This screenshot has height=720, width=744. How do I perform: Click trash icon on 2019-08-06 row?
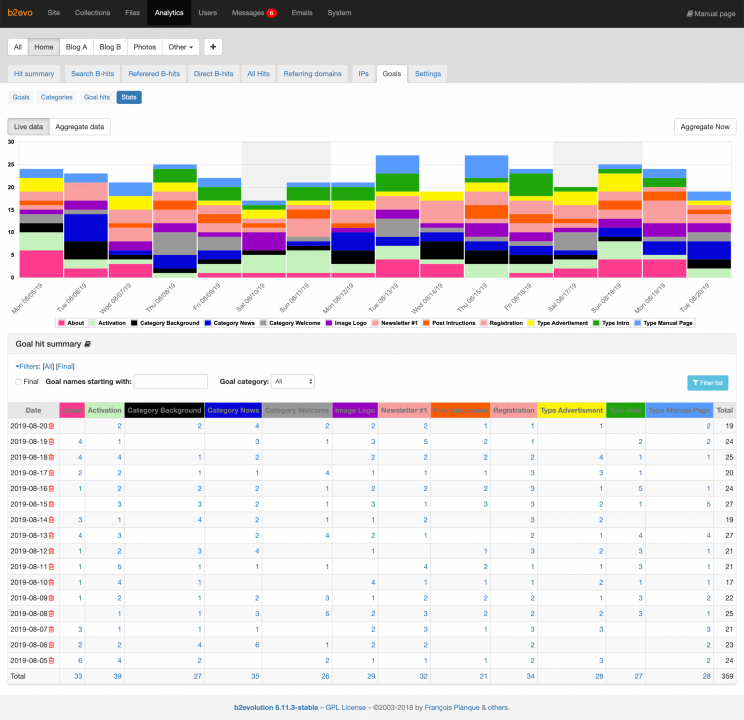(x=51, y=645)
